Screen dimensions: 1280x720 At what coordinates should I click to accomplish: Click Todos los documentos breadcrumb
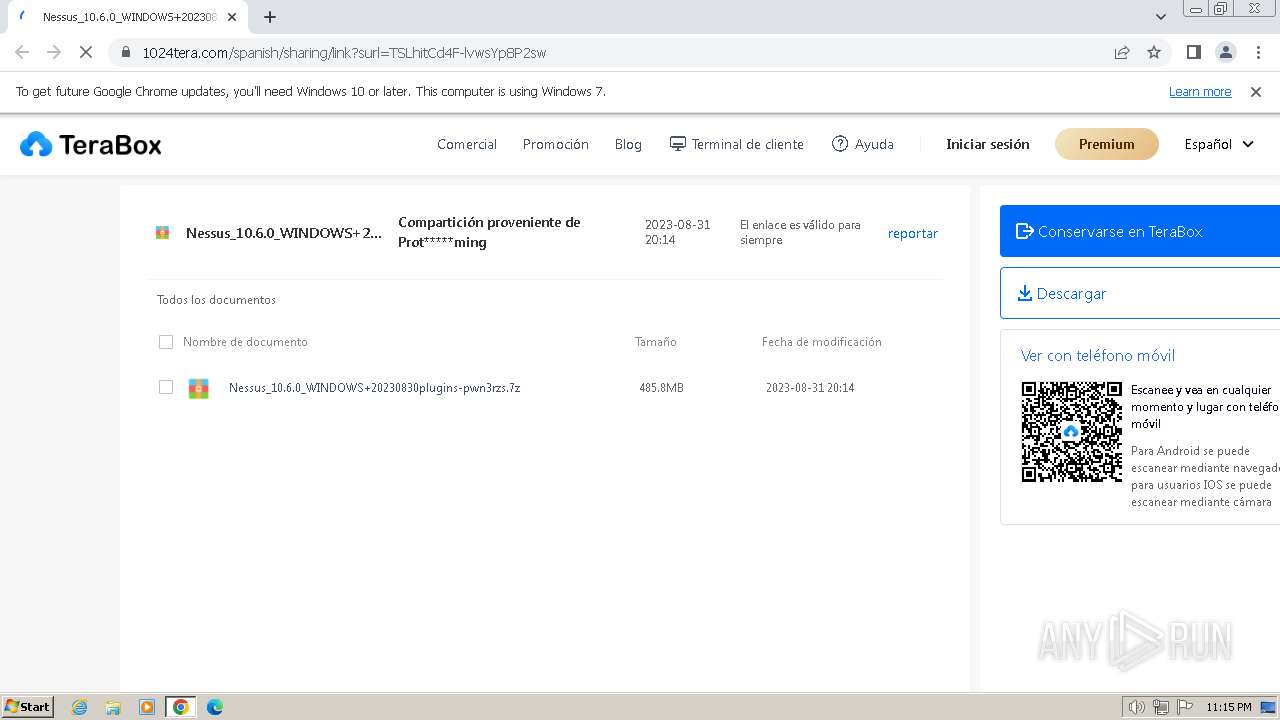click(x=216, y=300)
